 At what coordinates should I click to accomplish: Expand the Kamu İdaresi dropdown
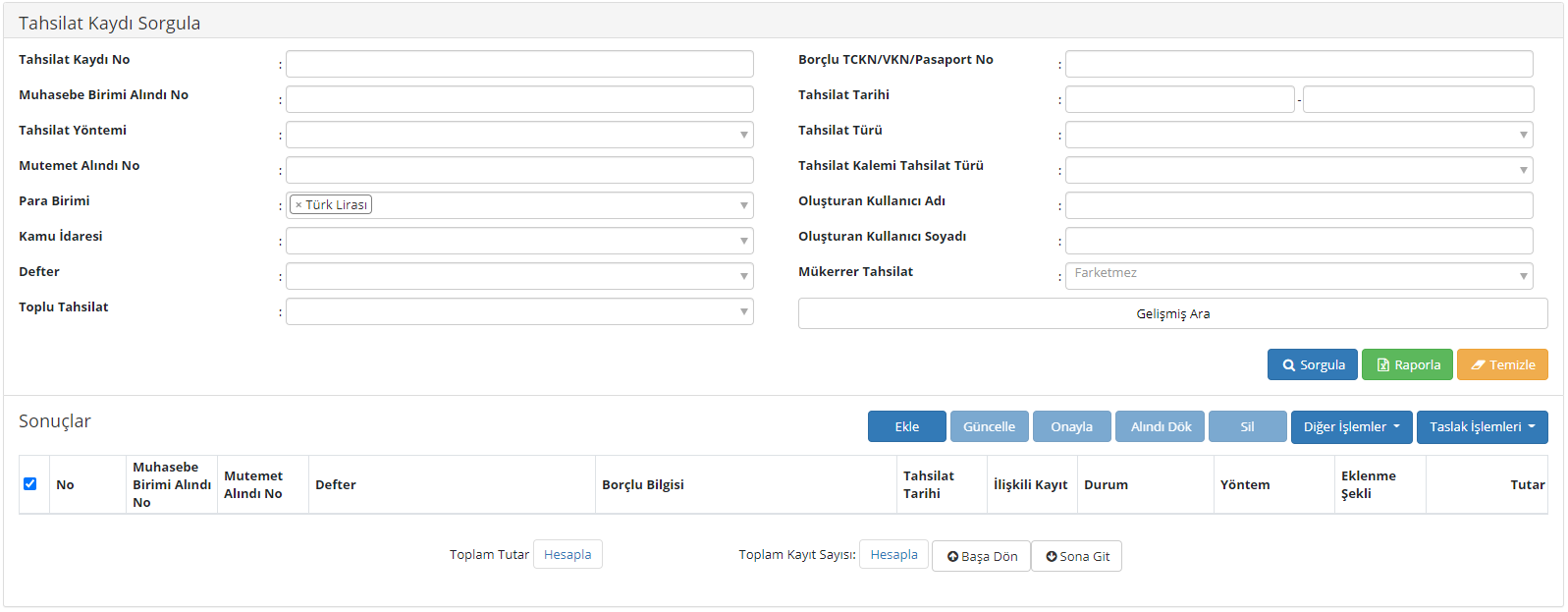pos(519,241)
